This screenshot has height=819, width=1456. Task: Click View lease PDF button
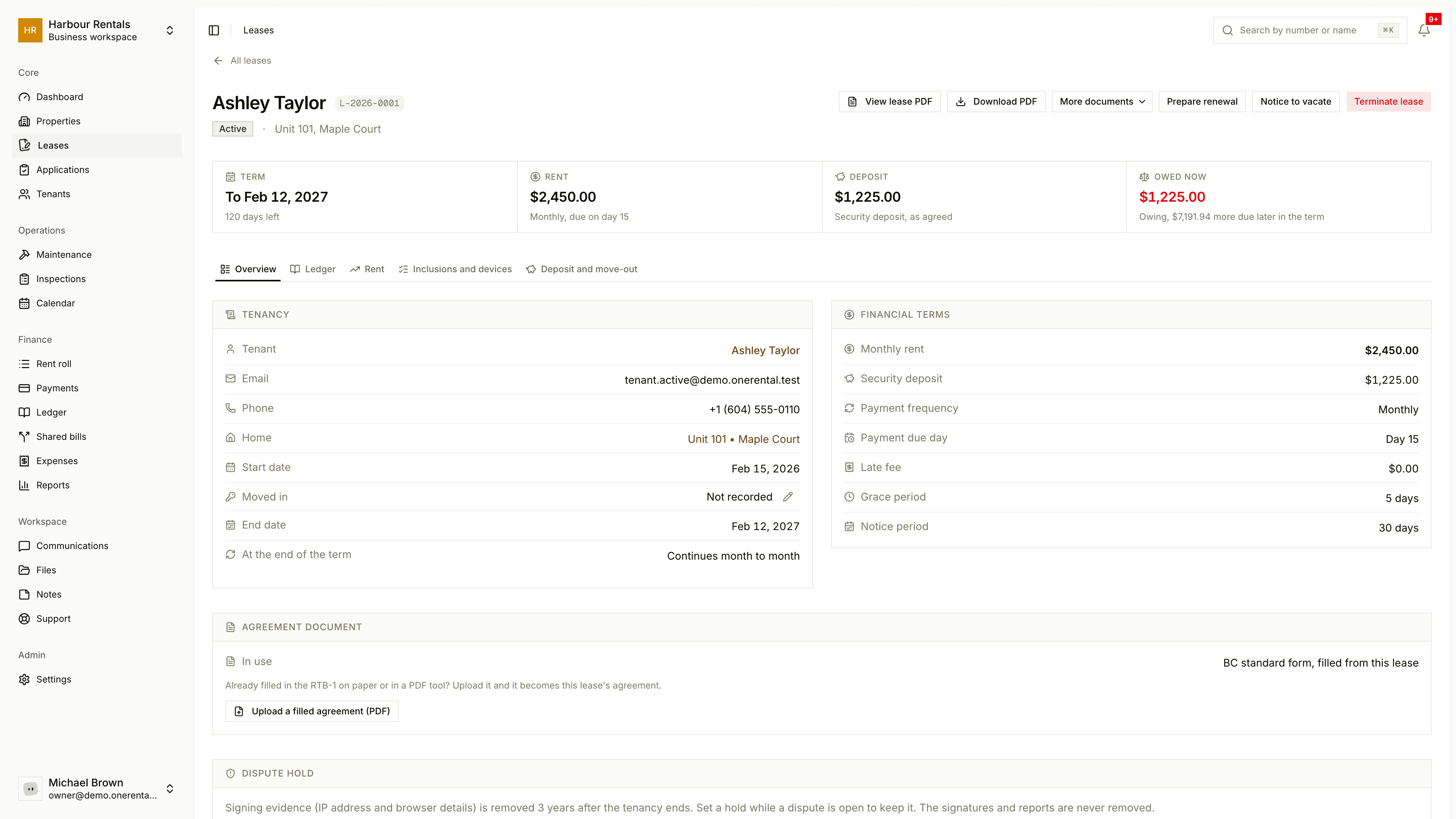tap(890, 102)
